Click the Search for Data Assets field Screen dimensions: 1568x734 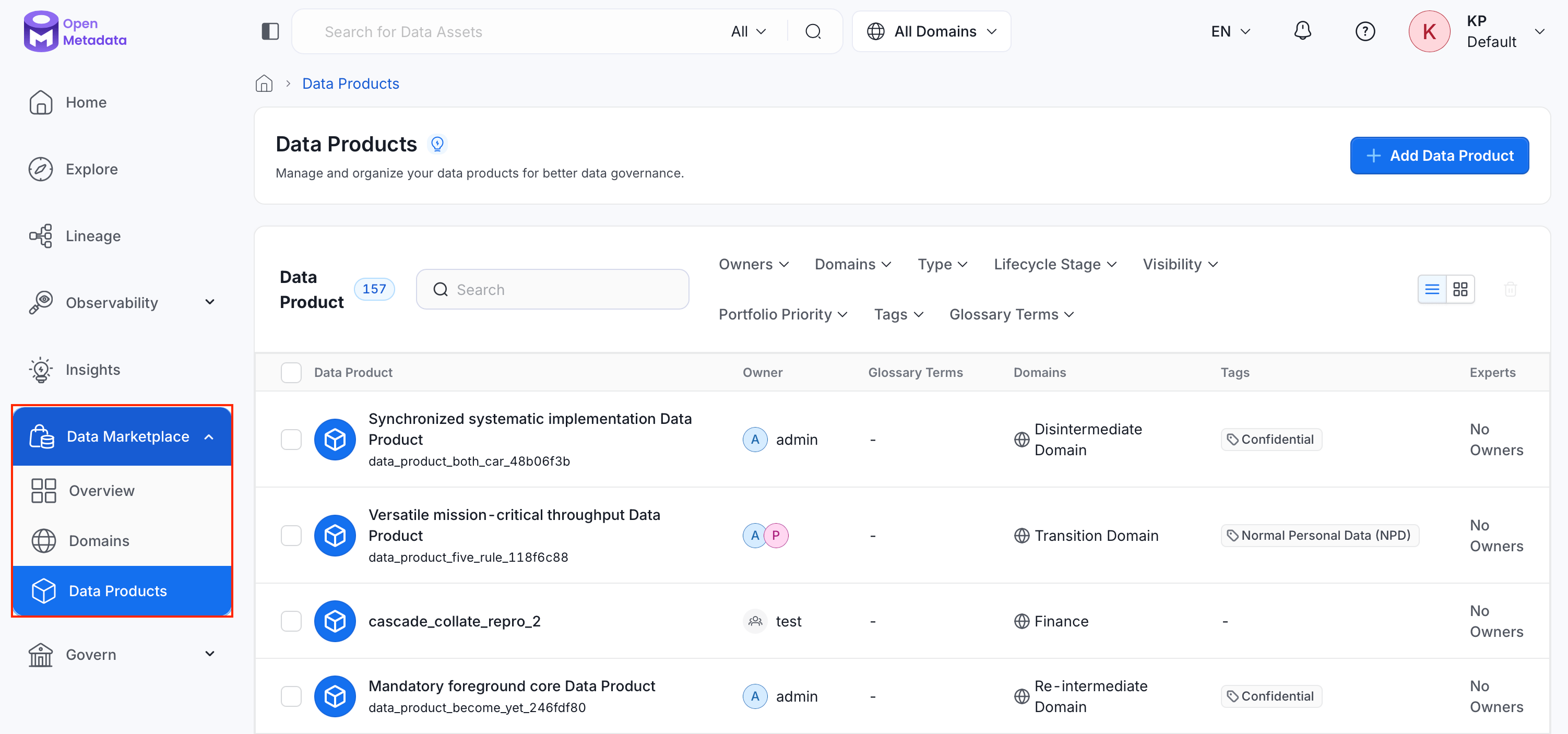512,32
